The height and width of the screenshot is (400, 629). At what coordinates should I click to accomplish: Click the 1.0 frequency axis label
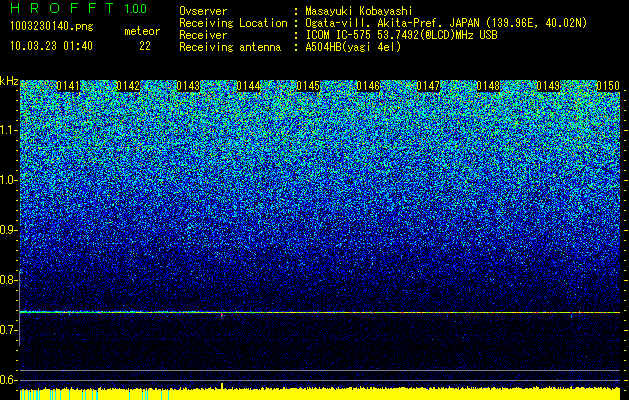[x=8, y=180]
